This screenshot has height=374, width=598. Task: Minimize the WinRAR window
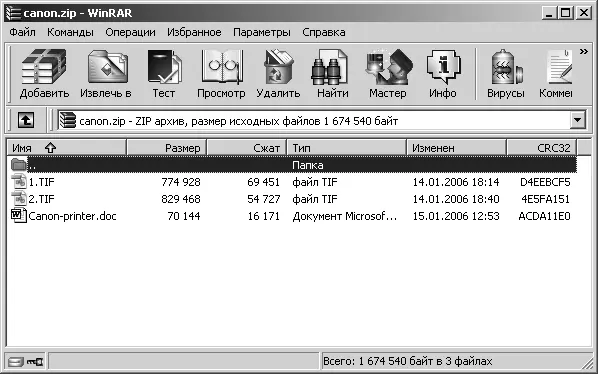[549, 13]
